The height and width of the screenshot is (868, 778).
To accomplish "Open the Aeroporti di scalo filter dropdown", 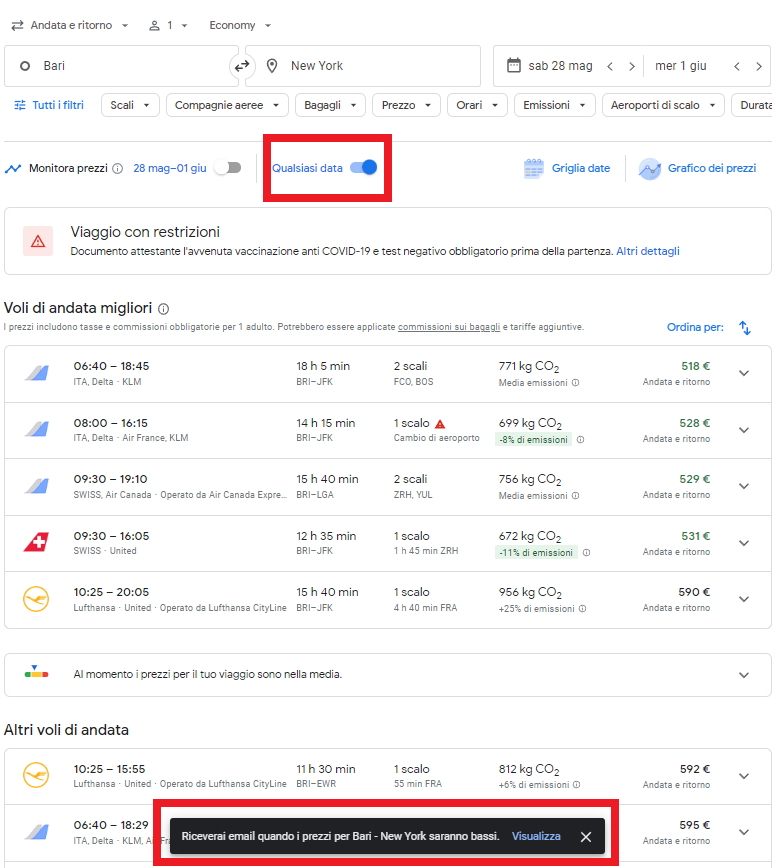I will point(663,105).
